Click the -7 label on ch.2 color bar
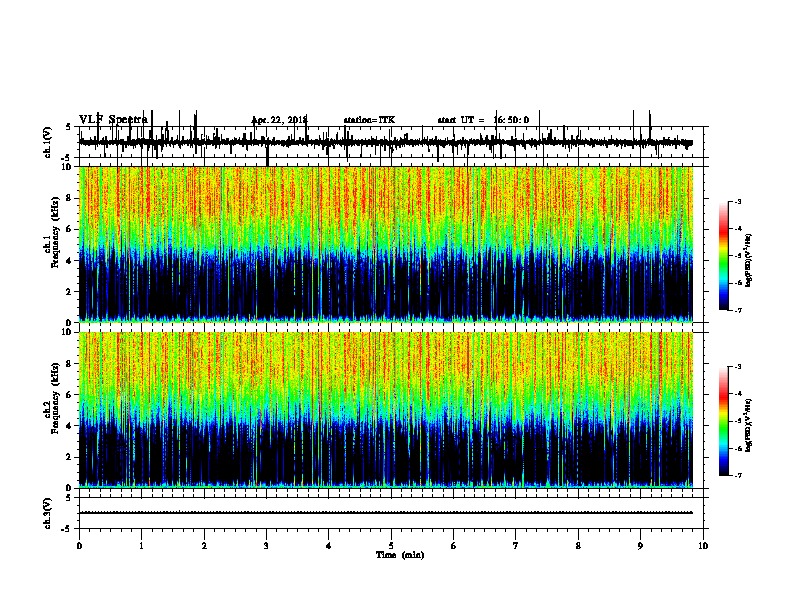Viewport: 792px width, 612px height. tap(738, 475)
